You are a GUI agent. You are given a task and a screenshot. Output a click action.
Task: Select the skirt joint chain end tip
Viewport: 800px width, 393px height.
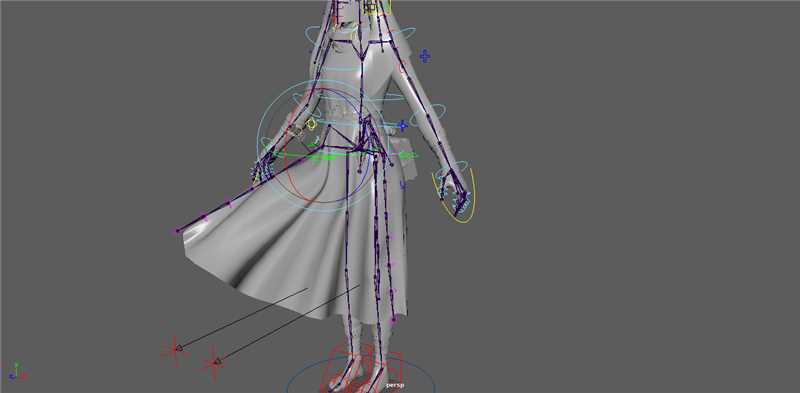click(x=178, y=231)
